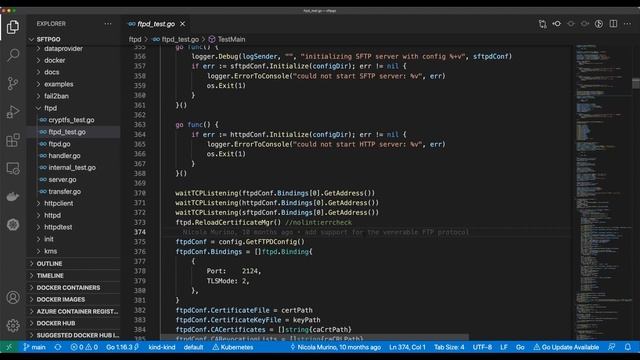Expand the DOCKER HUB section

[x=73, y=323]
